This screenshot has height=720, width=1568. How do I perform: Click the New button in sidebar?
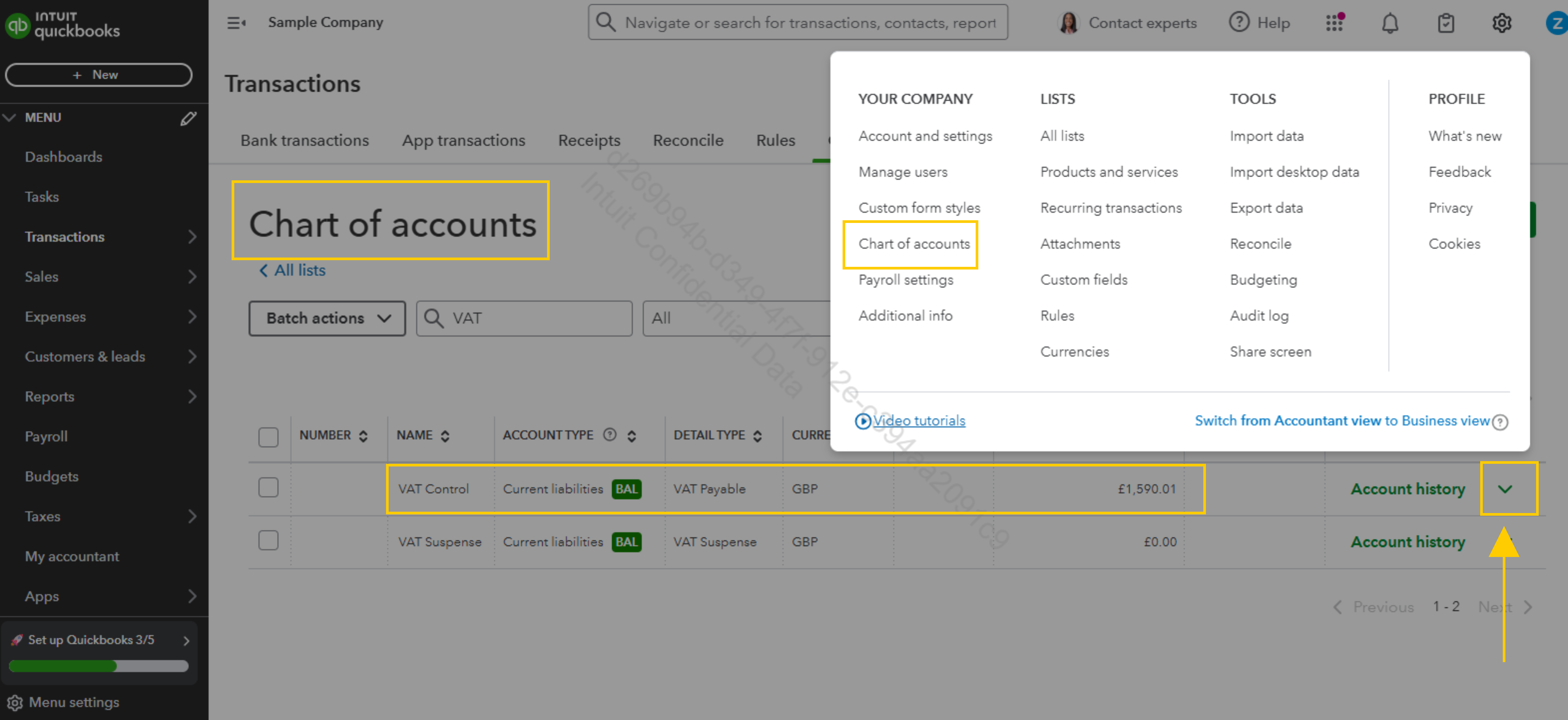click(x=98, y=74)
